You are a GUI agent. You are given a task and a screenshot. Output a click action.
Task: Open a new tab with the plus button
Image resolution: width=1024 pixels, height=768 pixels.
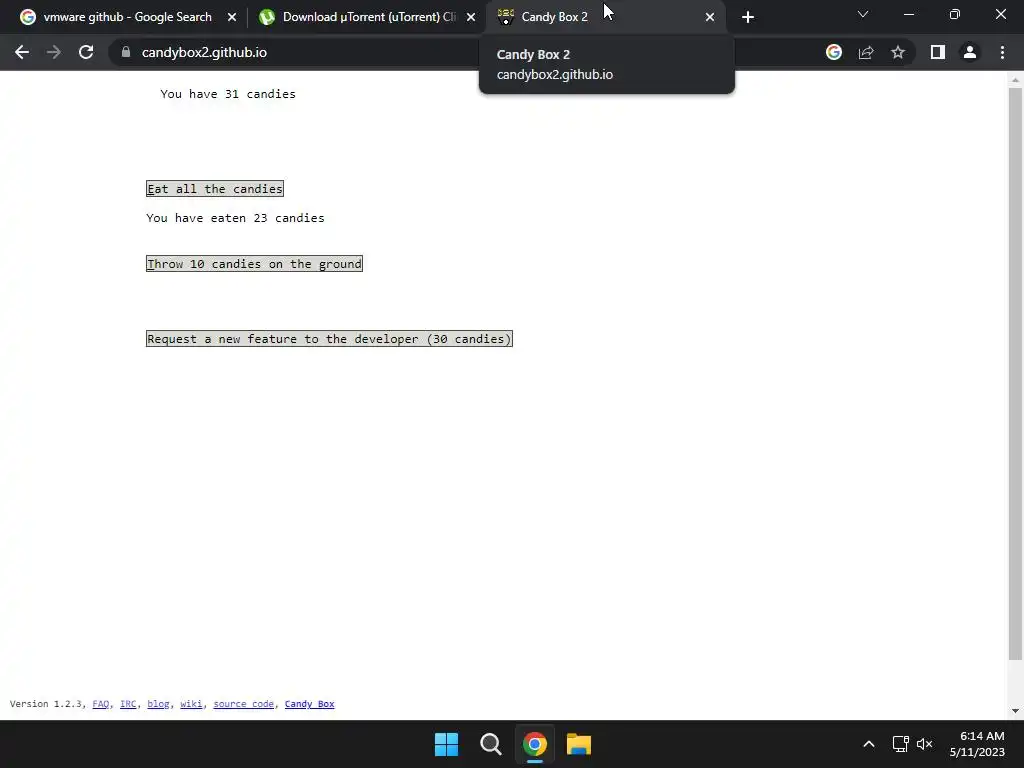(748, 17)
